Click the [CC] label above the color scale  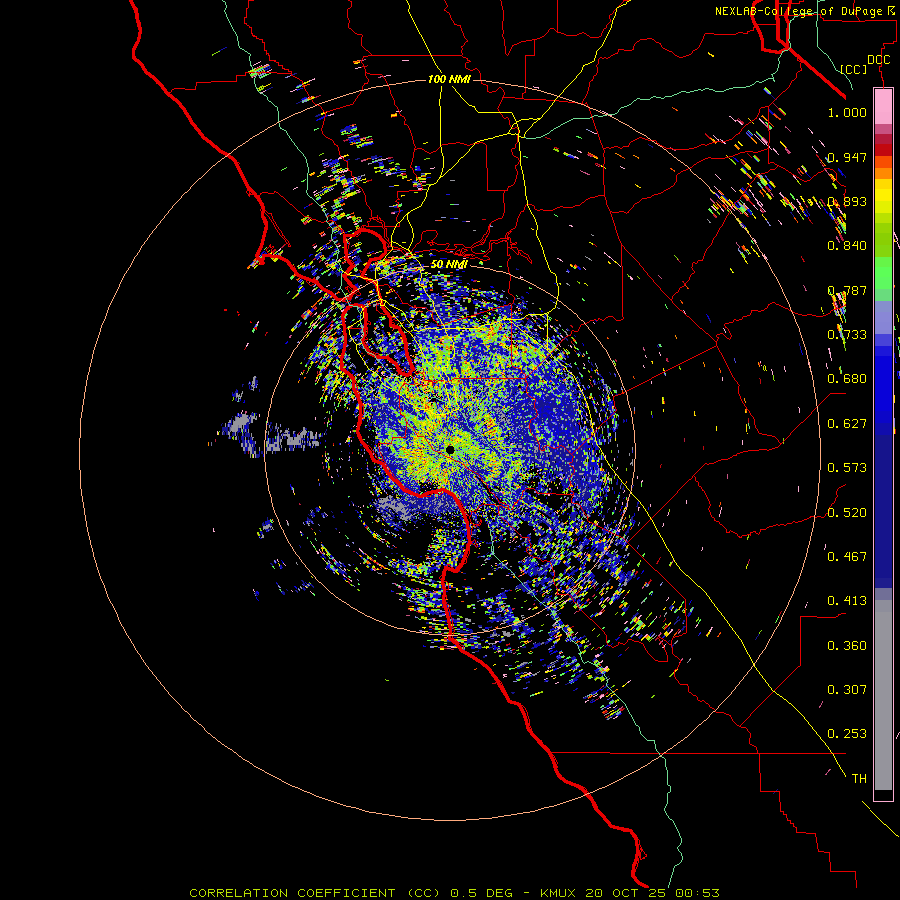pyautogui.click(x=854, y=69)
